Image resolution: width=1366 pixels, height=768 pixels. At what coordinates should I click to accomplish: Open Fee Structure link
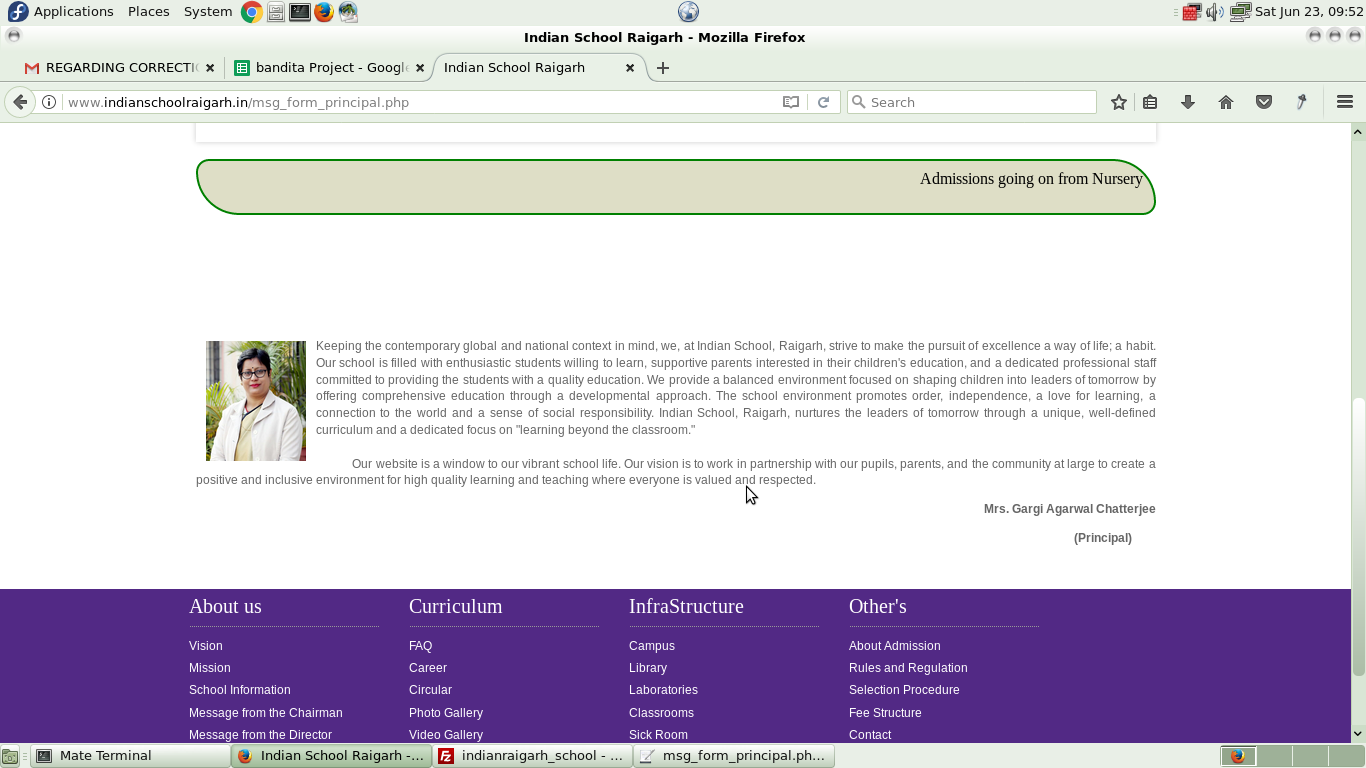pyautogui.click(x=885, y=713)
